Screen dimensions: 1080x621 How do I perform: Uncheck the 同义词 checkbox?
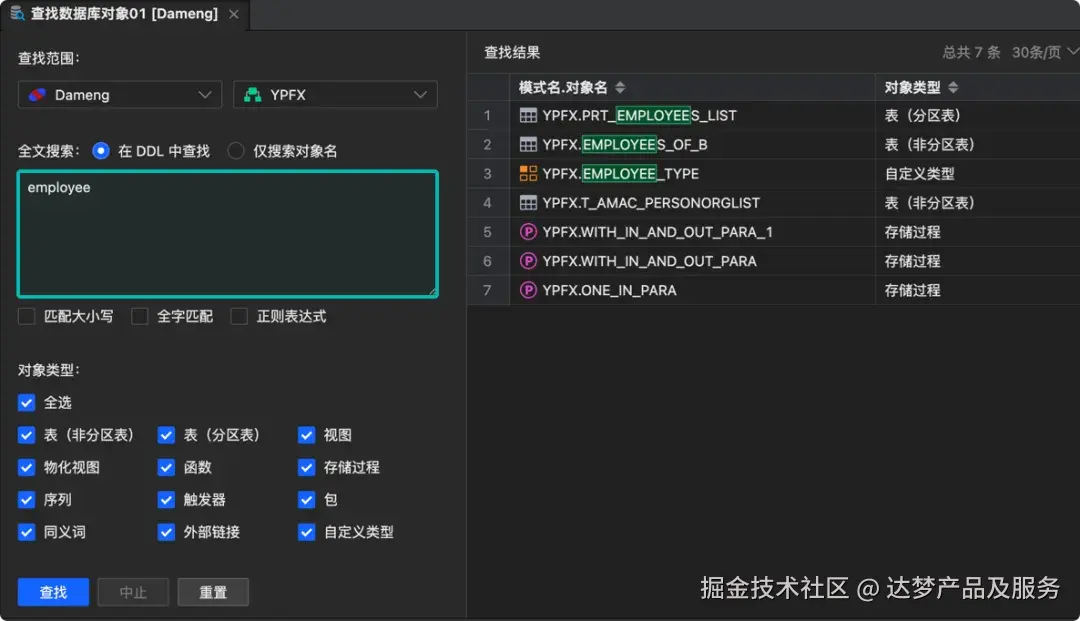click(x=26, y=532)
